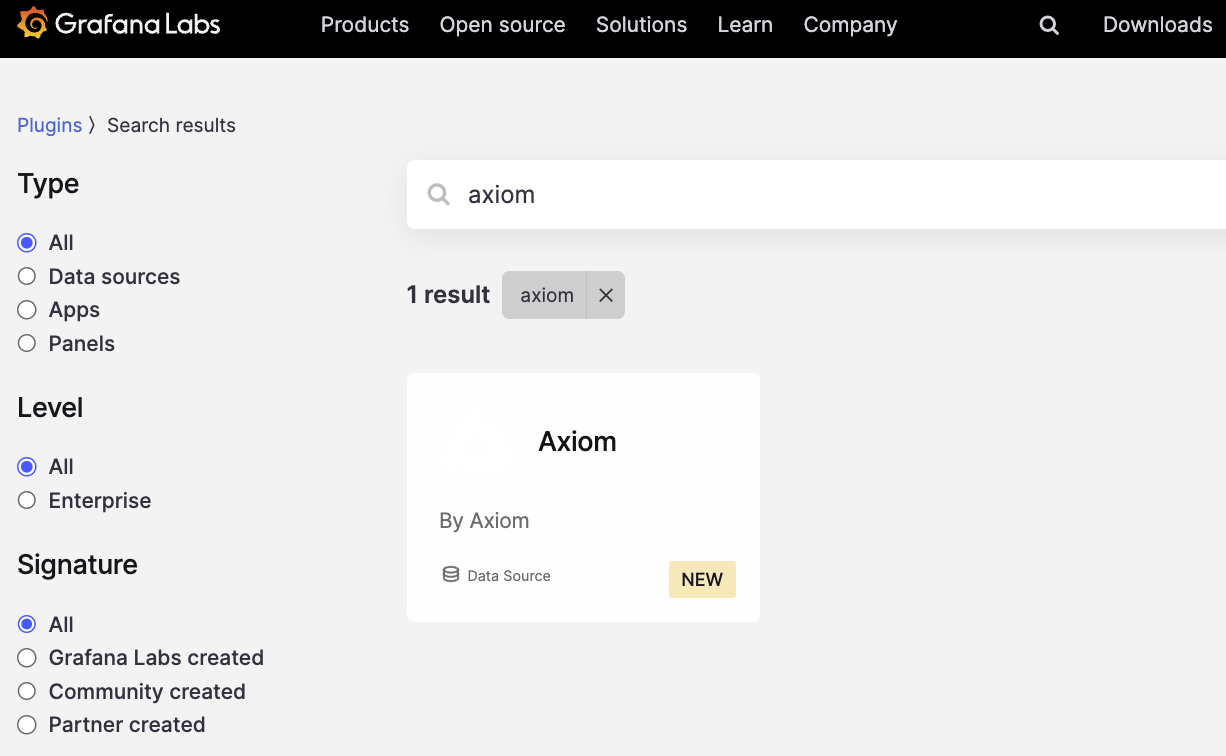Click the Search results breadcrumb text
The height and width of the screenshot is (756, 1226).
(x=171, y=125)
